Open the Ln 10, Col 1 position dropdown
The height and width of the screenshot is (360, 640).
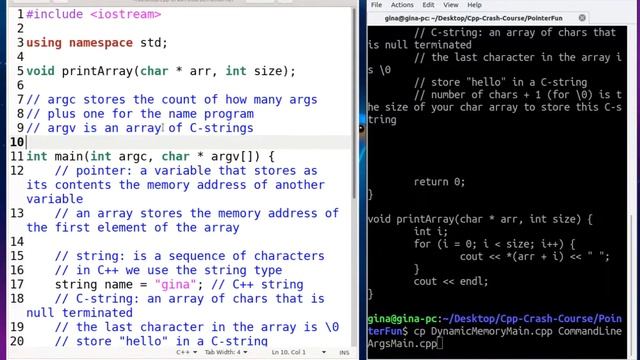(298, 352)
